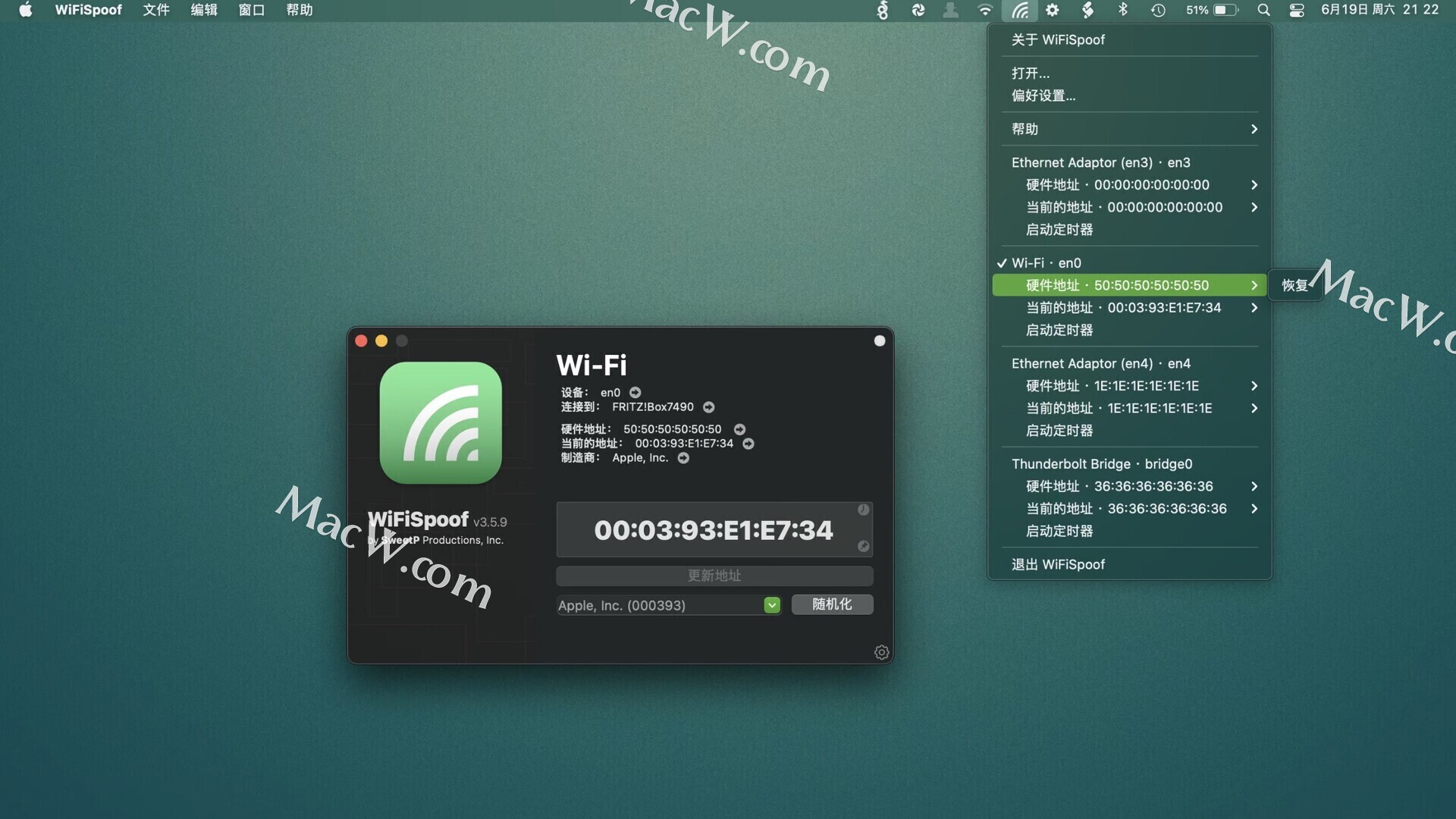Expand Wi-Fi 当前的地址 00:03:93:E1:E7:34 submenu
This screenshot has width=1456, height=819.
pos(1129,307)
